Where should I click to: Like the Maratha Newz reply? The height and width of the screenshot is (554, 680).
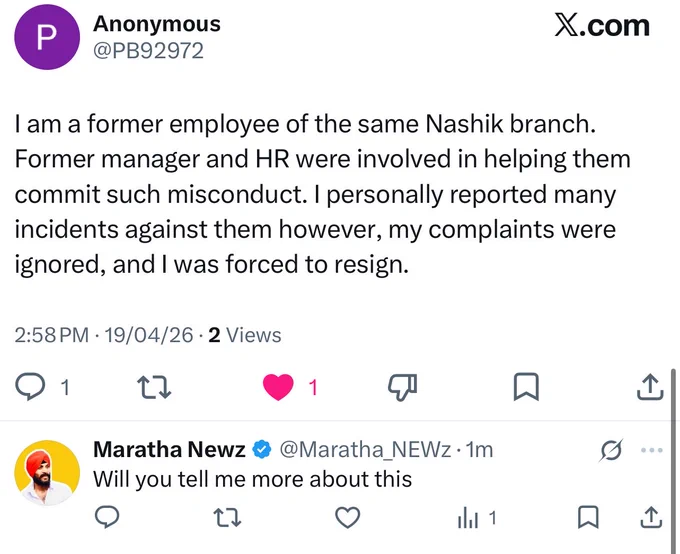pyautogui.click(x=348, y=518)
